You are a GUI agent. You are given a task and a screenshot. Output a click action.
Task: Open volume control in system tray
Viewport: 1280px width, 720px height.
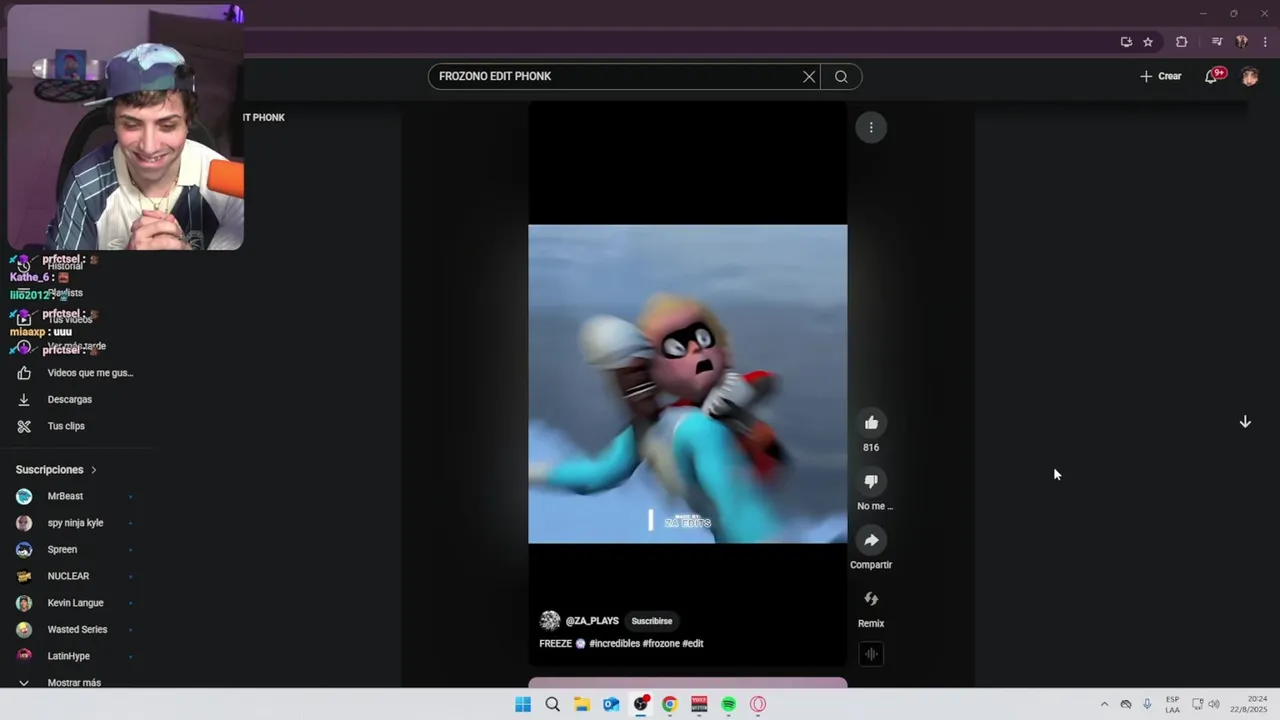(x=1214, y=704)
